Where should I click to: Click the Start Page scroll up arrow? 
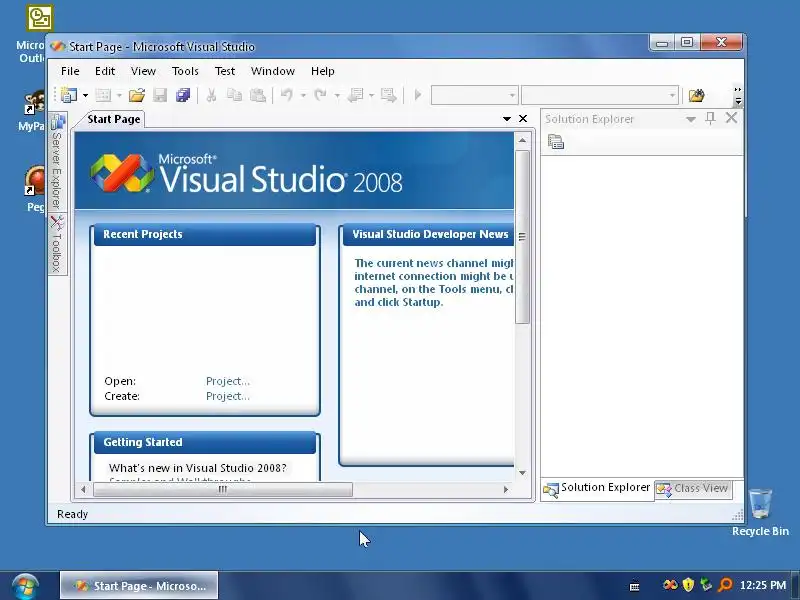(x=522, y=140)
